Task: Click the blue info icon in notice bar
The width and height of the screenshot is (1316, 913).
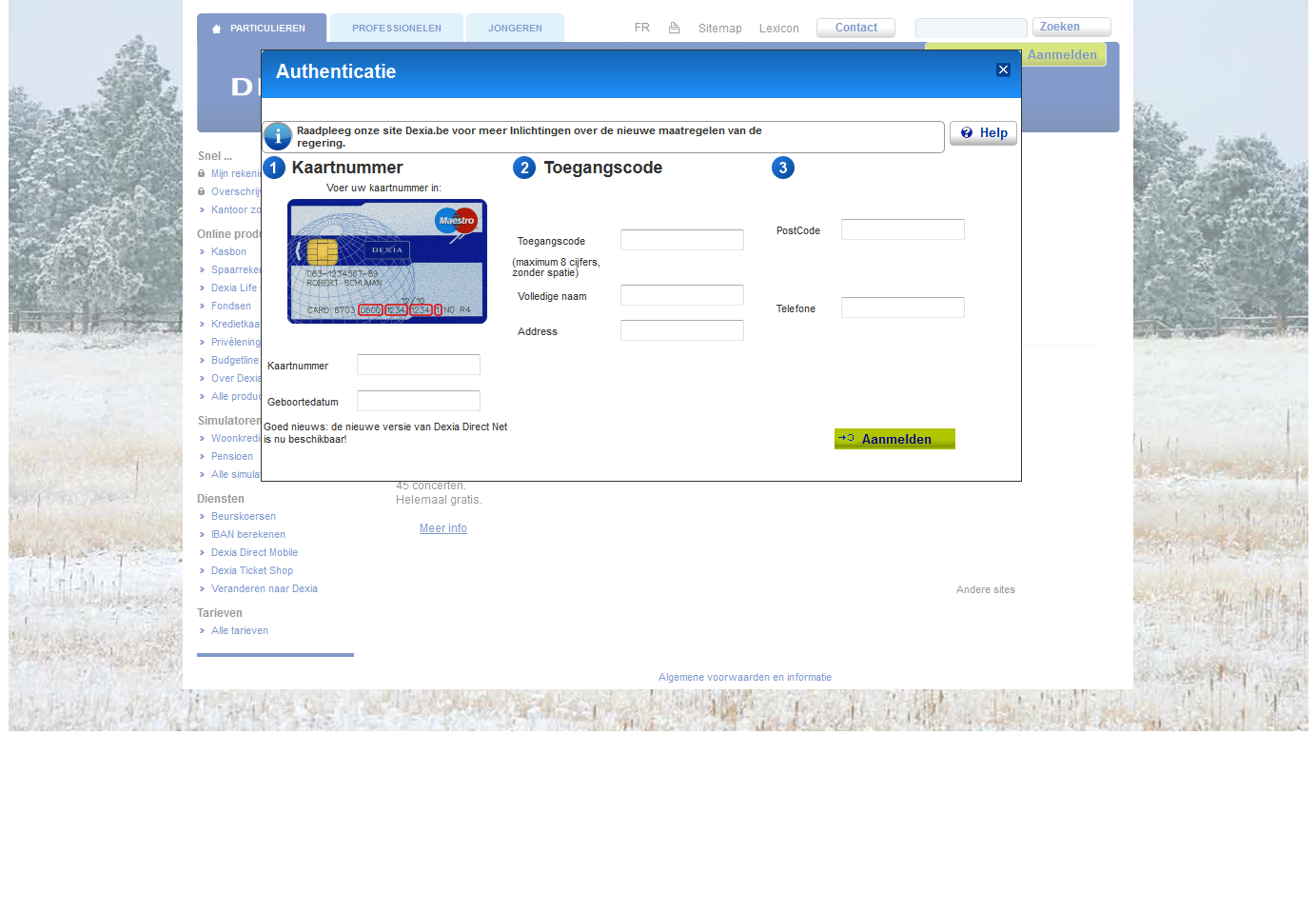Action: point(278,136)
